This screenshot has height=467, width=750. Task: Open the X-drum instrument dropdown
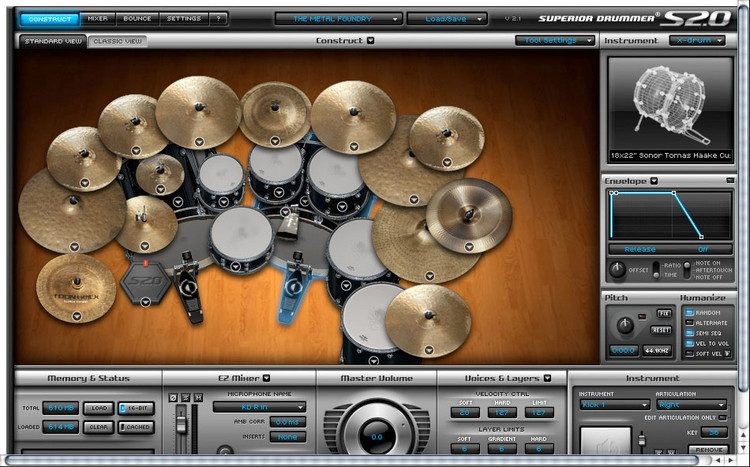(697, 41)
